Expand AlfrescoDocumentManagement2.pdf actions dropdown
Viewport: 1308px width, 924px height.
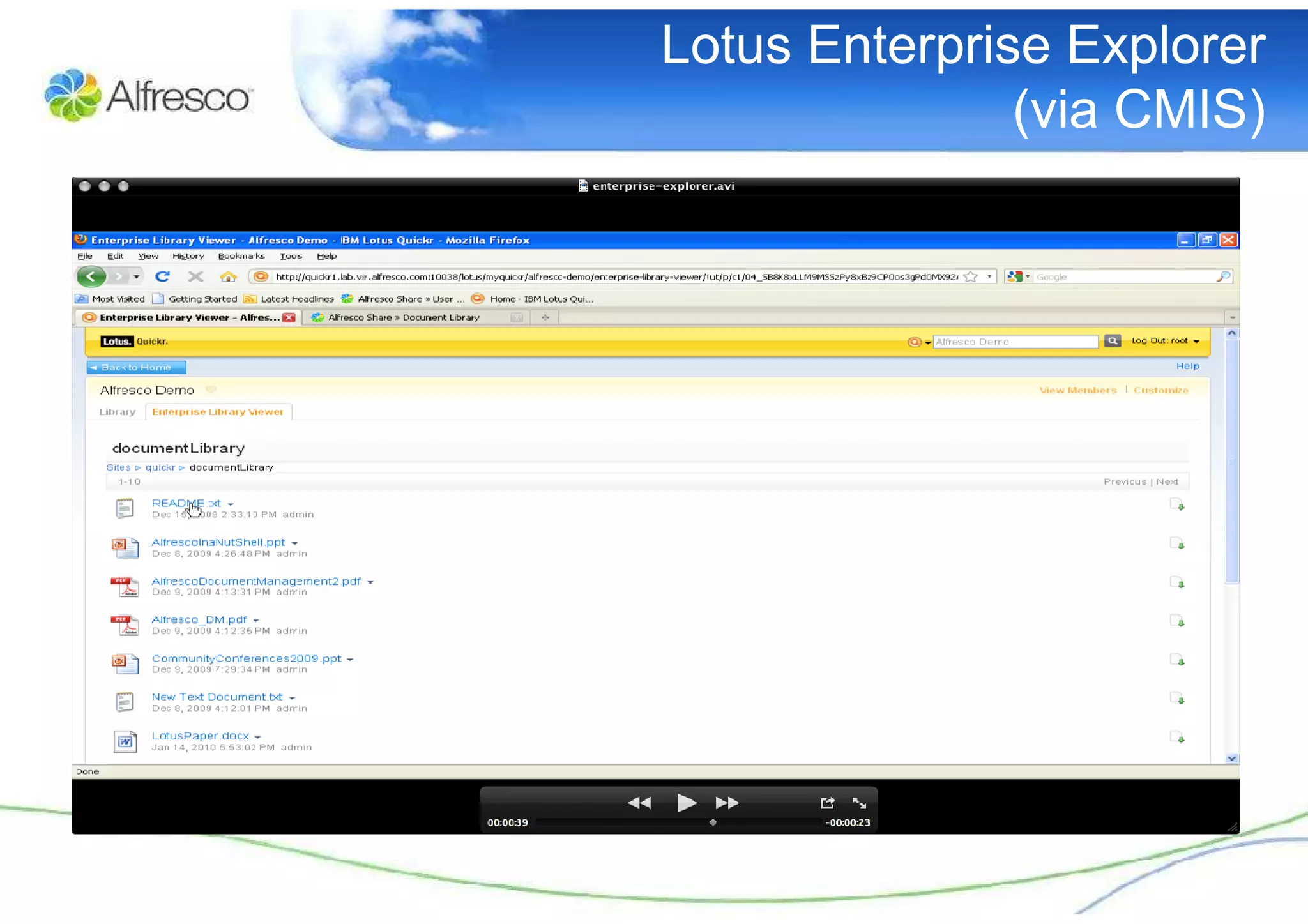[x=370, y=582]
